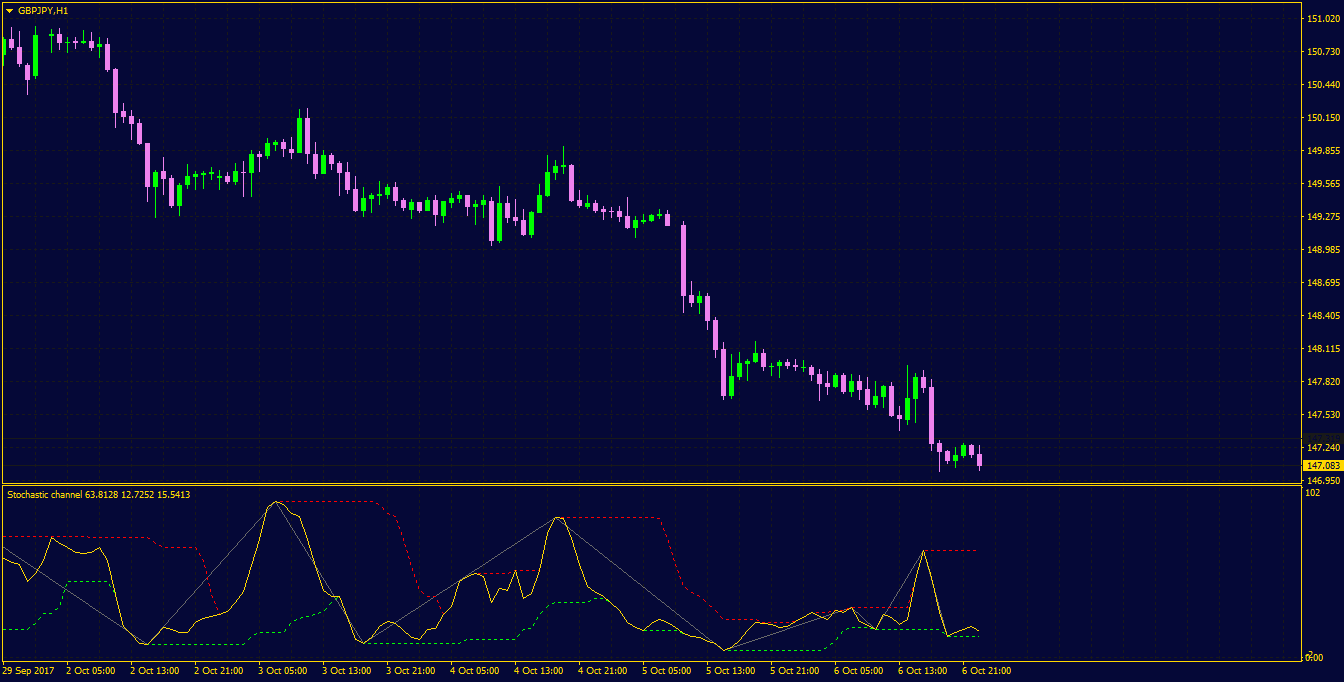
Task: Click the 5 Oct 13:00 time axis label
Action: [732, 670]
